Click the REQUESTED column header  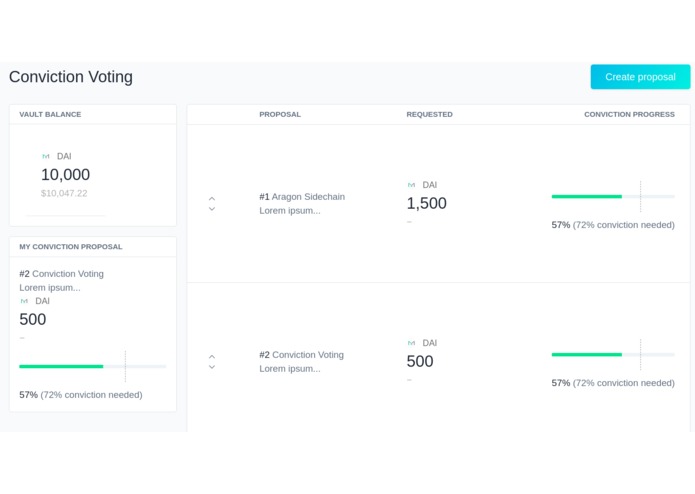(429, 114)
